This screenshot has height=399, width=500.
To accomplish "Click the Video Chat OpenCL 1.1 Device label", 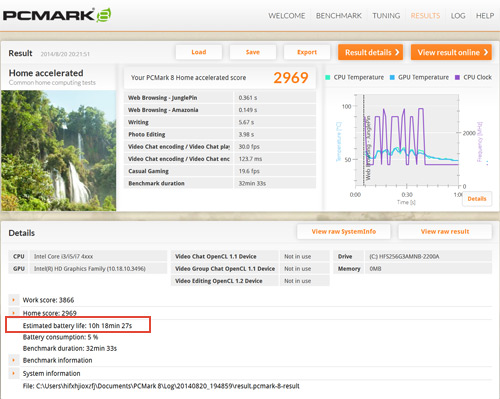I will (x=216, y=256).
